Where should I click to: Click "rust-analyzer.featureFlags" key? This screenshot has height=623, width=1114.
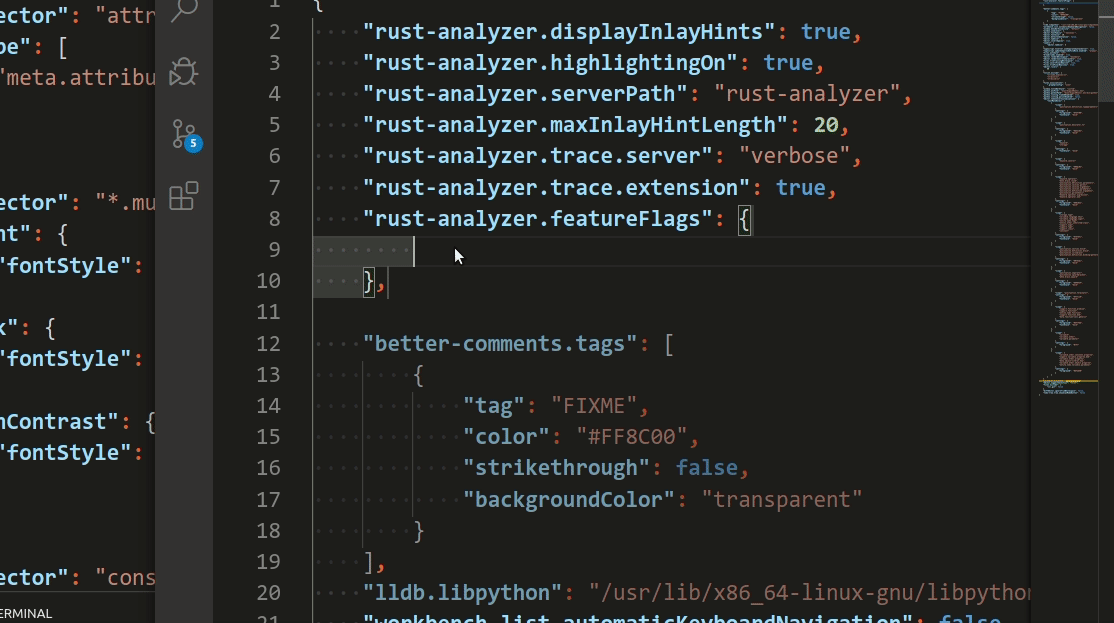pyautogui.click(x=537, y=219)
